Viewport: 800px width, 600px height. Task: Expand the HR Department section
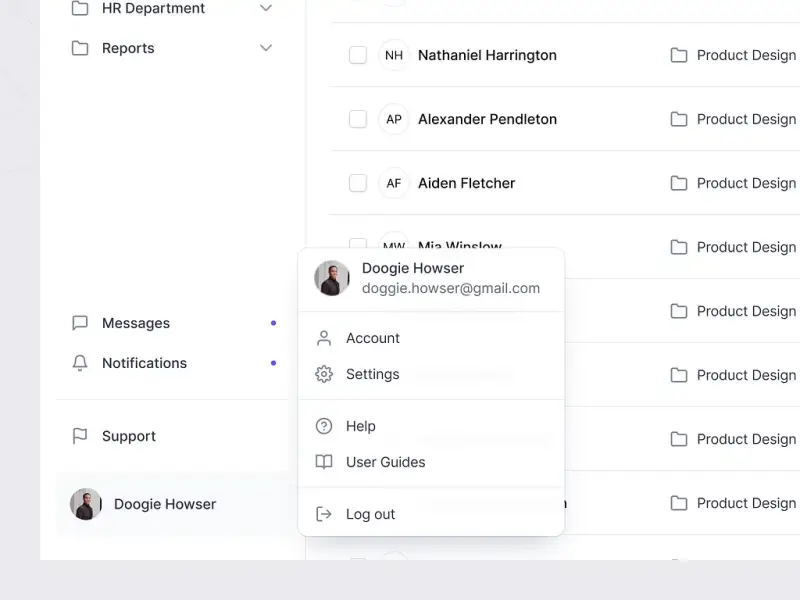[x=266, y=8]
